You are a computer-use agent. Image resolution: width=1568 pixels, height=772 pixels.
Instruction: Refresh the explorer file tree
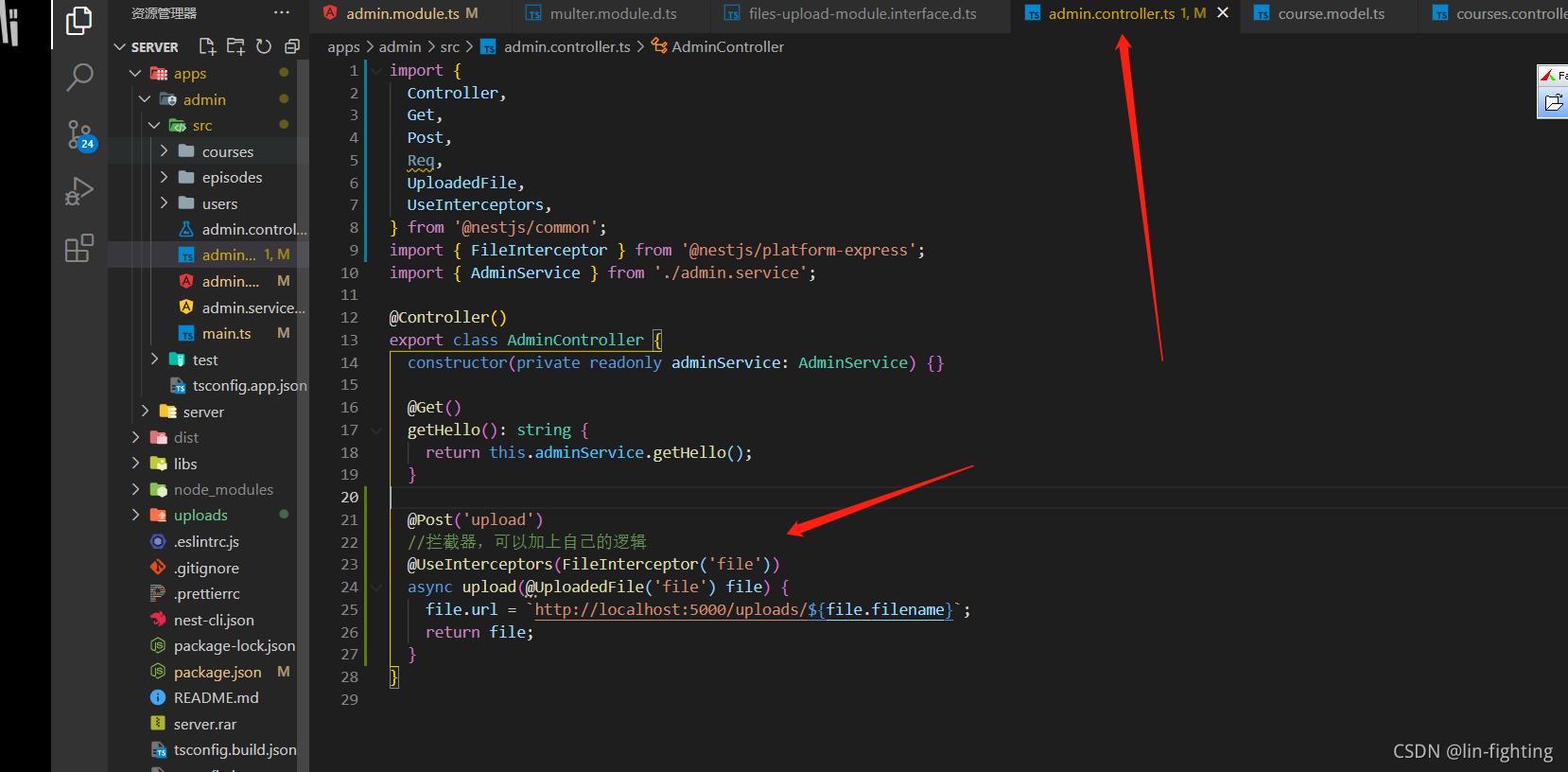click(264, 46)
